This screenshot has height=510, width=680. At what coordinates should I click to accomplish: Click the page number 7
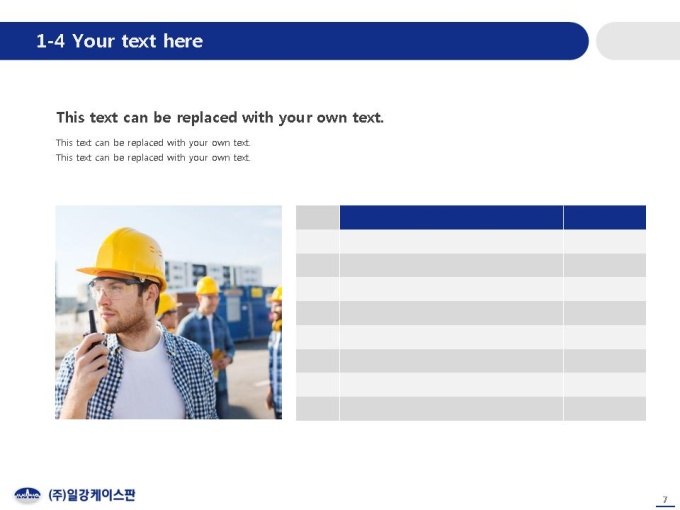pyautogui.click(x=665, y=500)
